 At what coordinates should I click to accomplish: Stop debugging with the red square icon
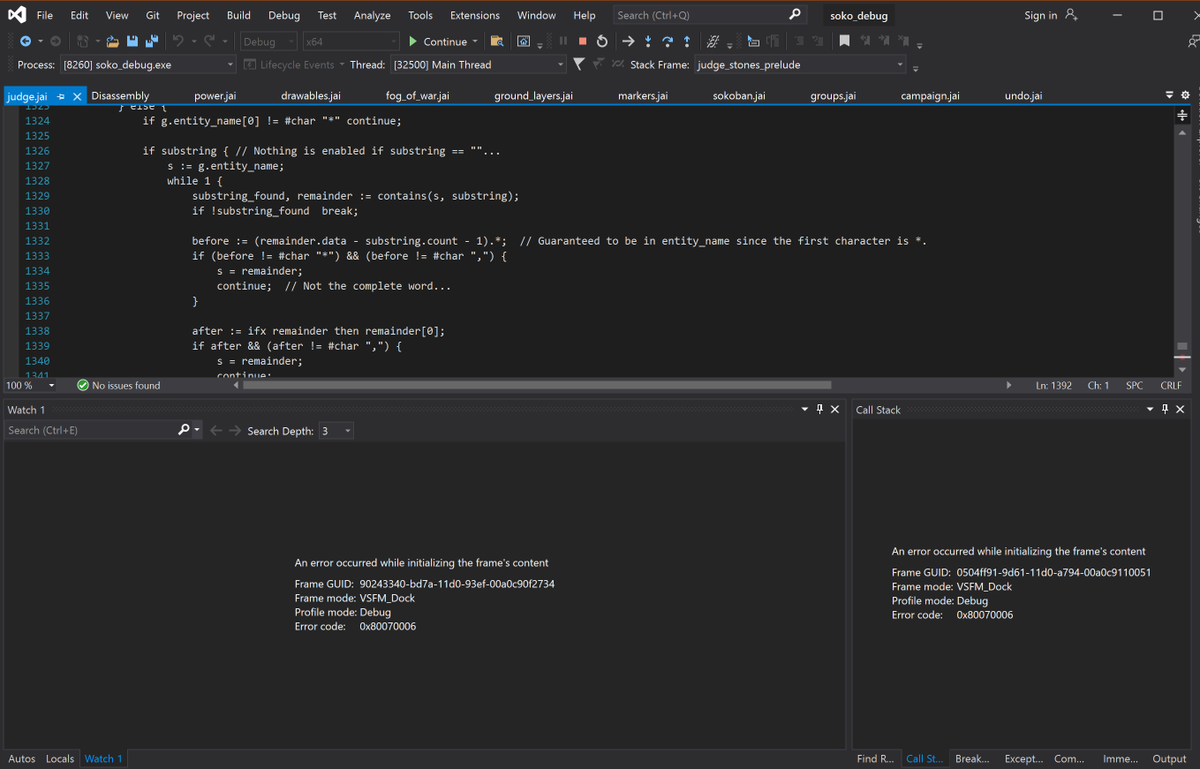coord(582,41)
